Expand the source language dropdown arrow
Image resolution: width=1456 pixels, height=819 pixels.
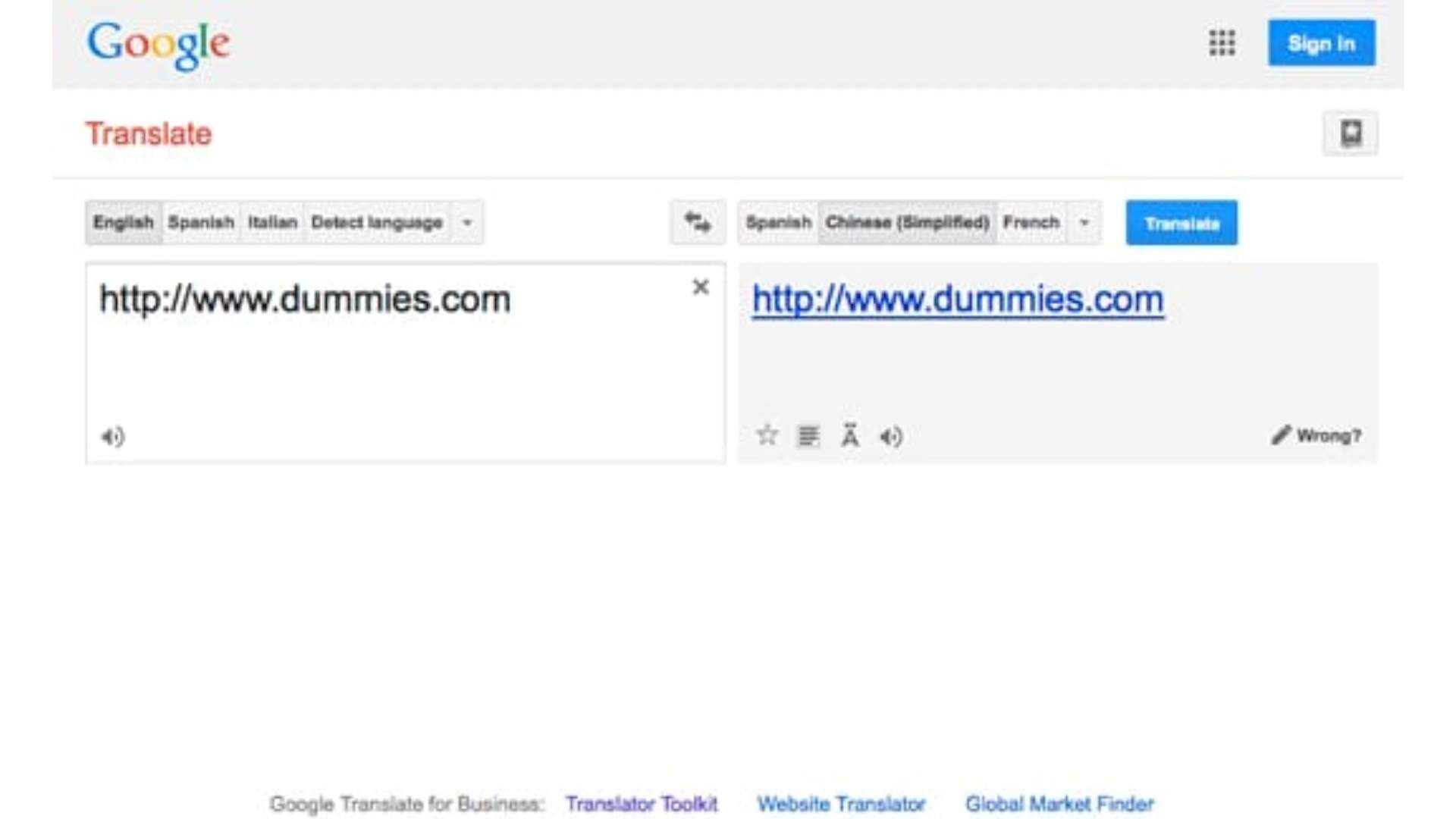(467, 222)
